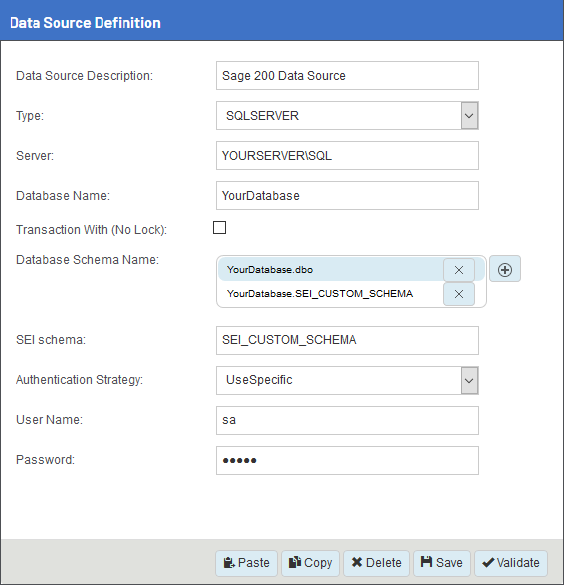Click the Validate checkmark button
This screenshot has height=585, width=564.
pos(511,563)
